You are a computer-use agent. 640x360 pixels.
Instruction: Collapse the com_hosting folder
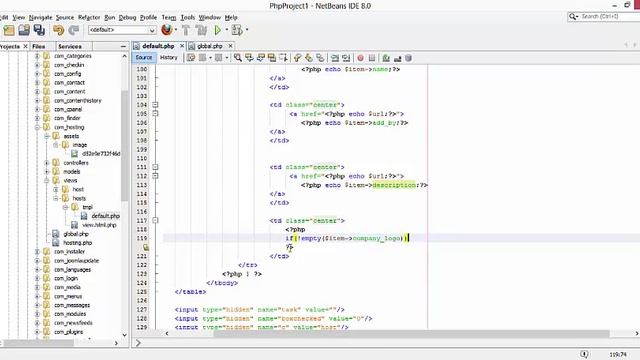pos(37,127)
